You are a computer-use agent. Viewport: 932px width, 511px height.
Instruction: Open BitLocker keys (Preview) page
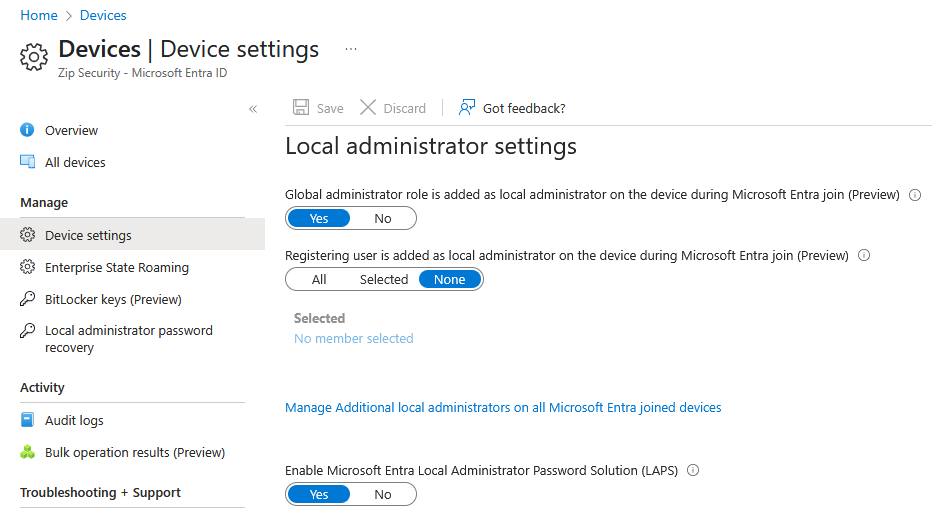(113, 299)
